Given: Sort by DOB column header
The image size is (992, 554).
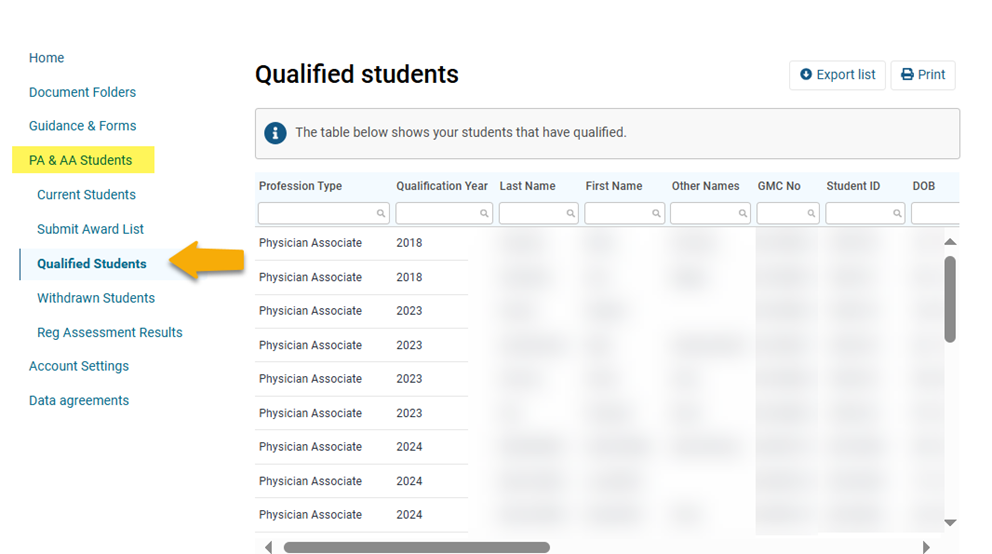Looking at the screenshot, I should pyautogui.click(x=924, y=186).
